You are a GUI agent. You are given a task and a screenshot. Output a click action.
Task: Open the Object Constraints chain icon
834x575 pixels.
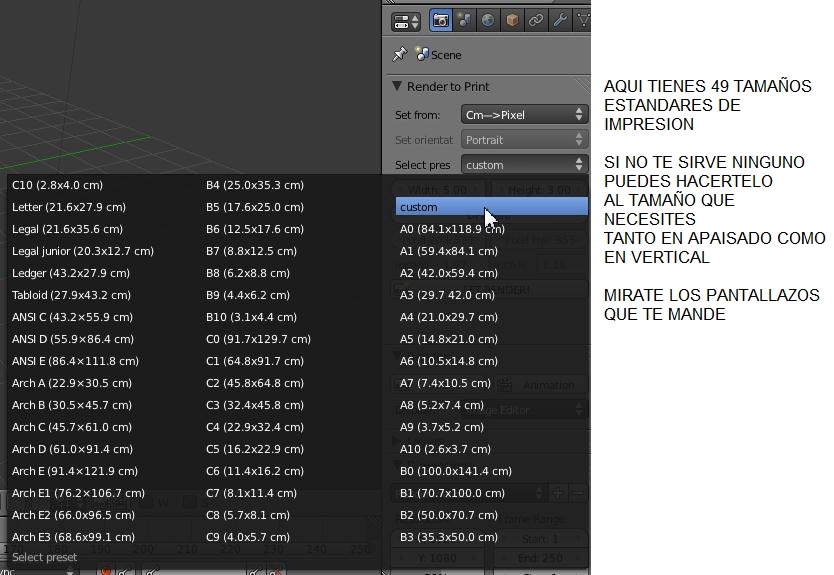tap(536, 21)
